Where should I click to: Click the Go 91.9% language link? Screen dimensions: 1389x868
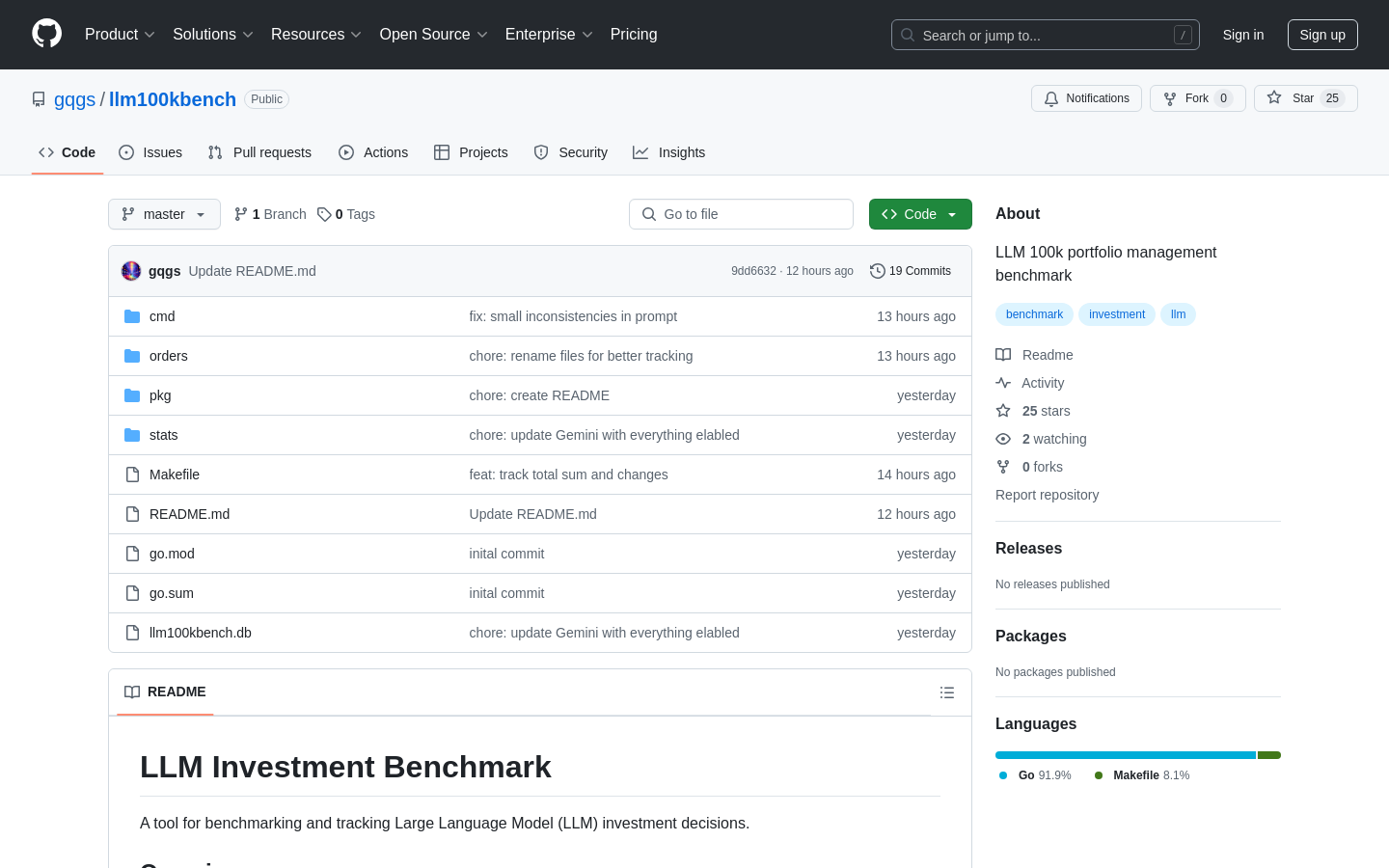[1035, 775]
